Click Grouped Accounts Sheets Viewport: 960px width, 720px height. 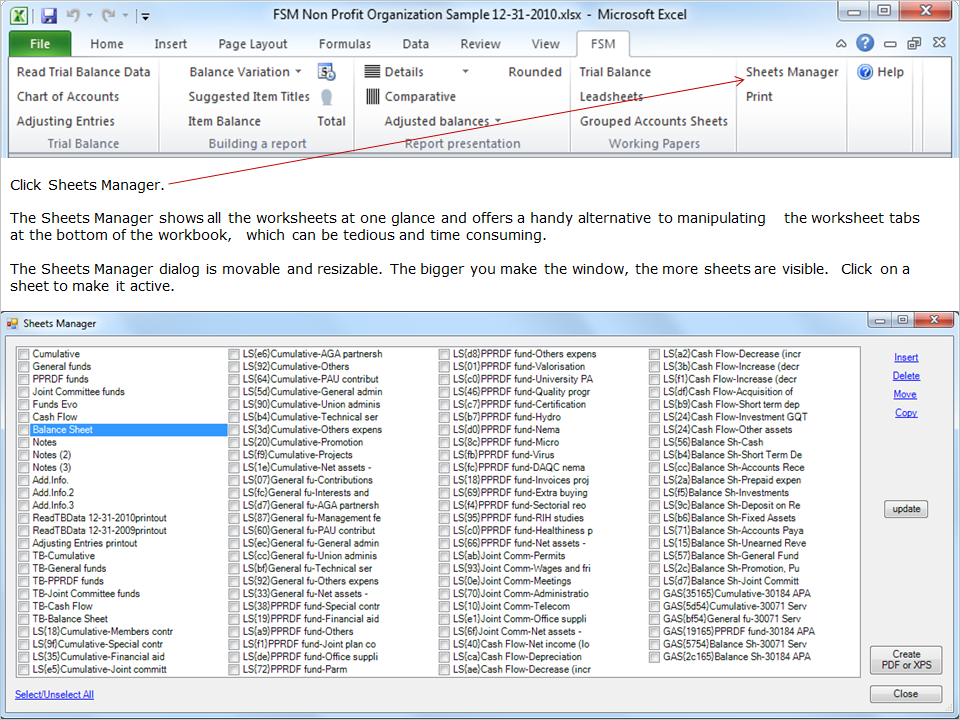(654, 121)
